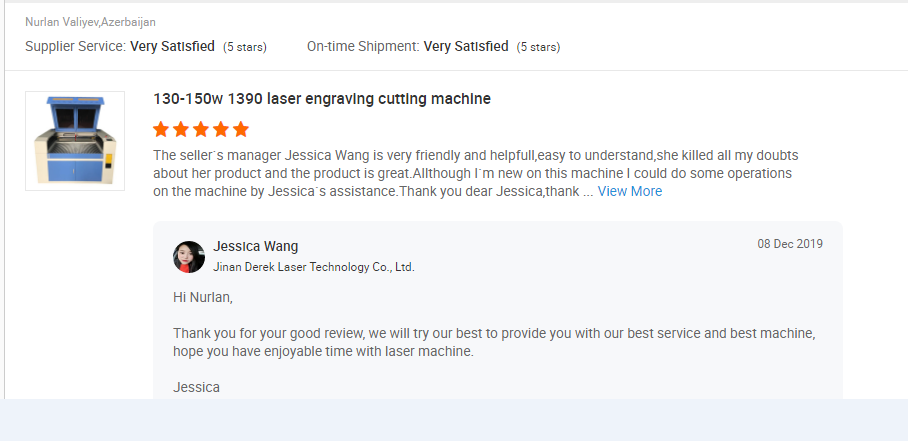Click the 'Hi Nurlan,' greeting in the reply
This screenshot has height=441, width=908.
(x=203, y=298)
